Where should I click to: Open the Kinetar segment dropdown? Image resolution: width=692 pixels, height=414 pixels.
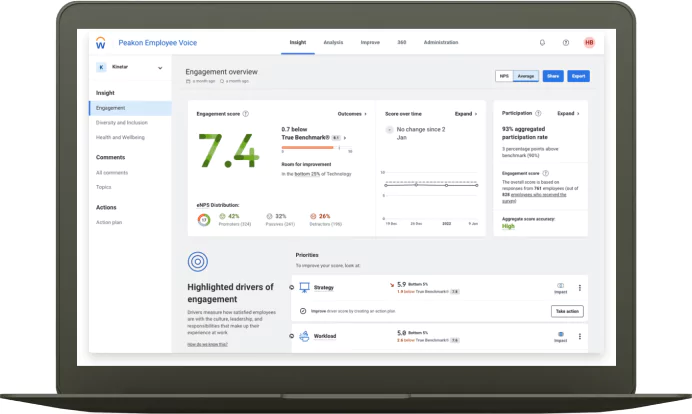pyautogui.click(x=160, y=68)
